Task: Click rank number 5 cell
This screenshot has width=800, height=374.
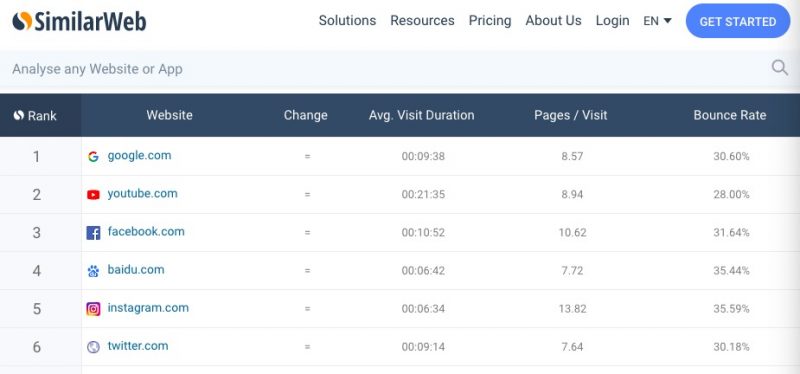Action: click(40, 309)
